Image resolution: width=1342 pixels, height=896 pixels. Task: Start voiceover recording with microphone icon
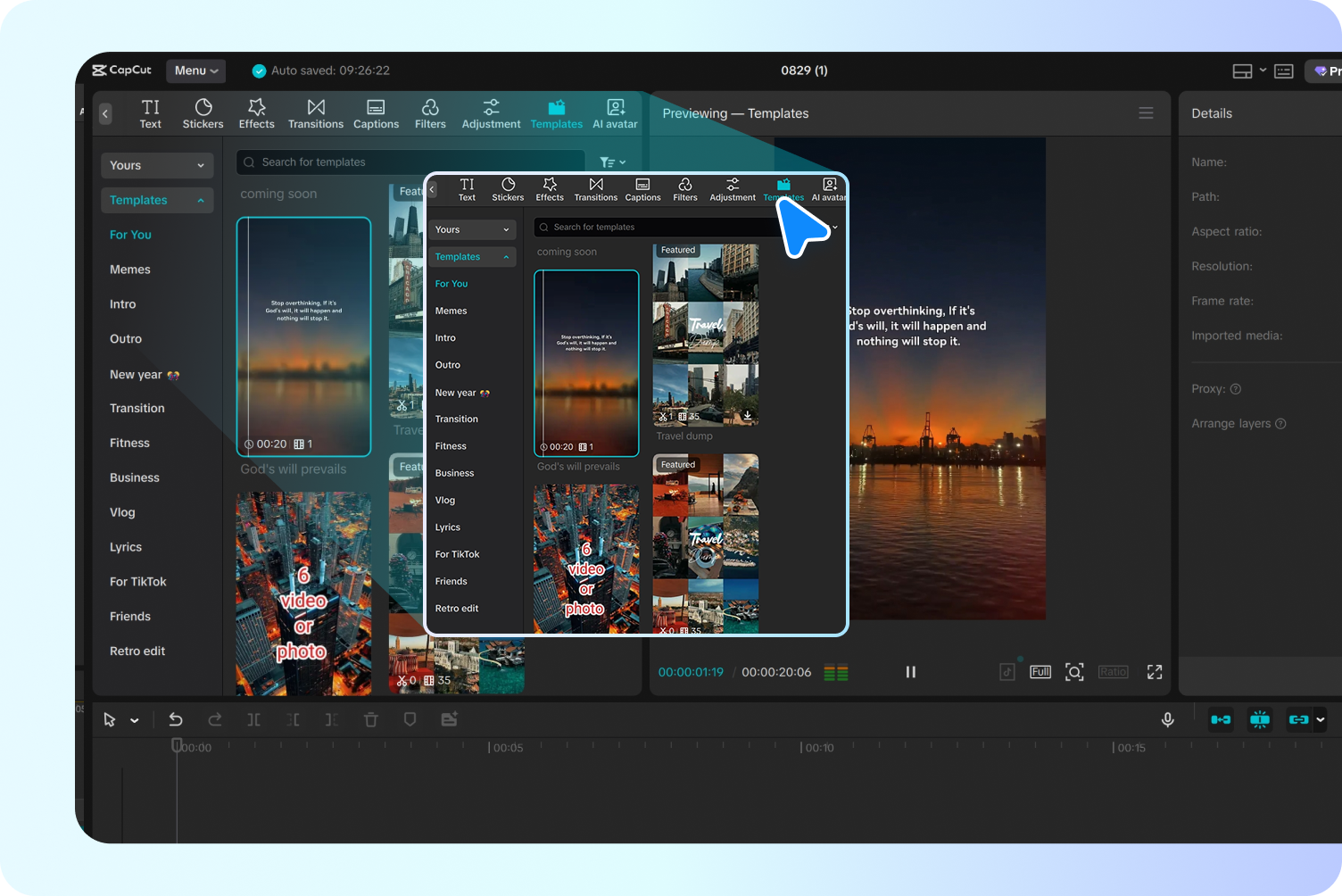tap(1167, 720)
